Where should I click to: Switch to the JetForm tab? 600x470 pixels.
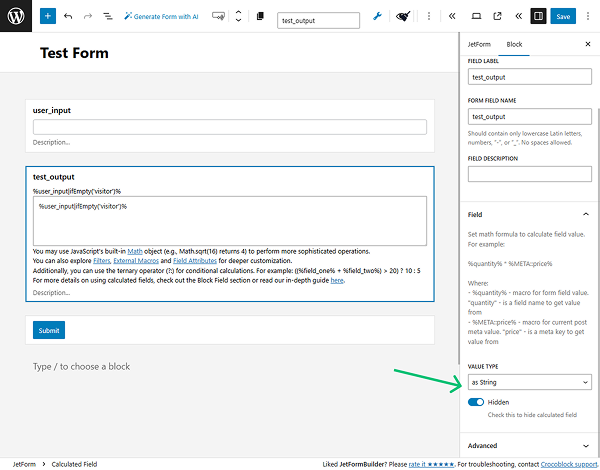click(479, 44)
